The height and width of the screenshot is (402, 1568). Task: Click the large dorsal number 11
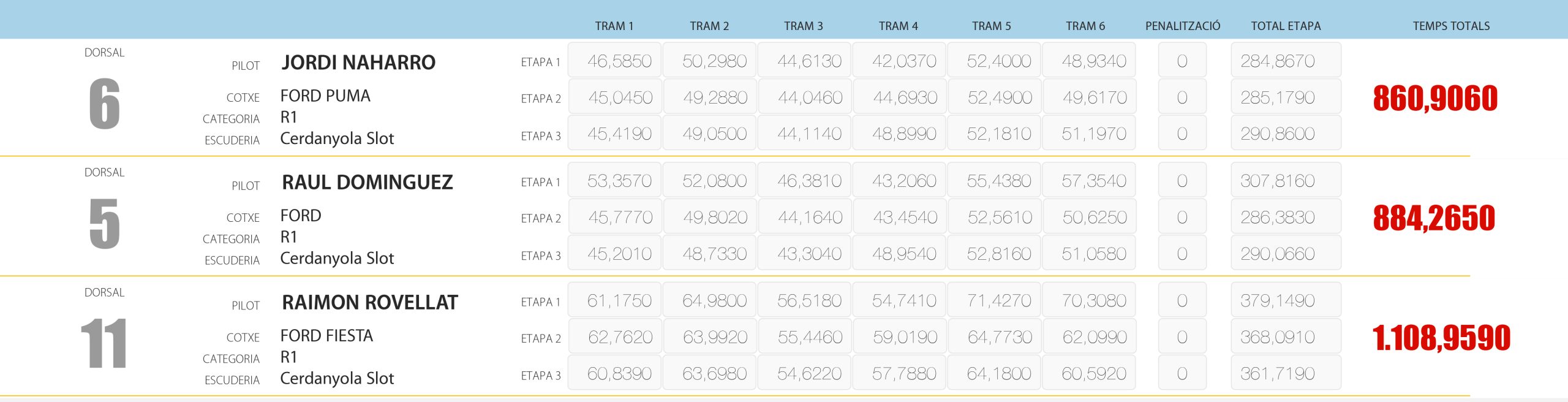(104, 343)
